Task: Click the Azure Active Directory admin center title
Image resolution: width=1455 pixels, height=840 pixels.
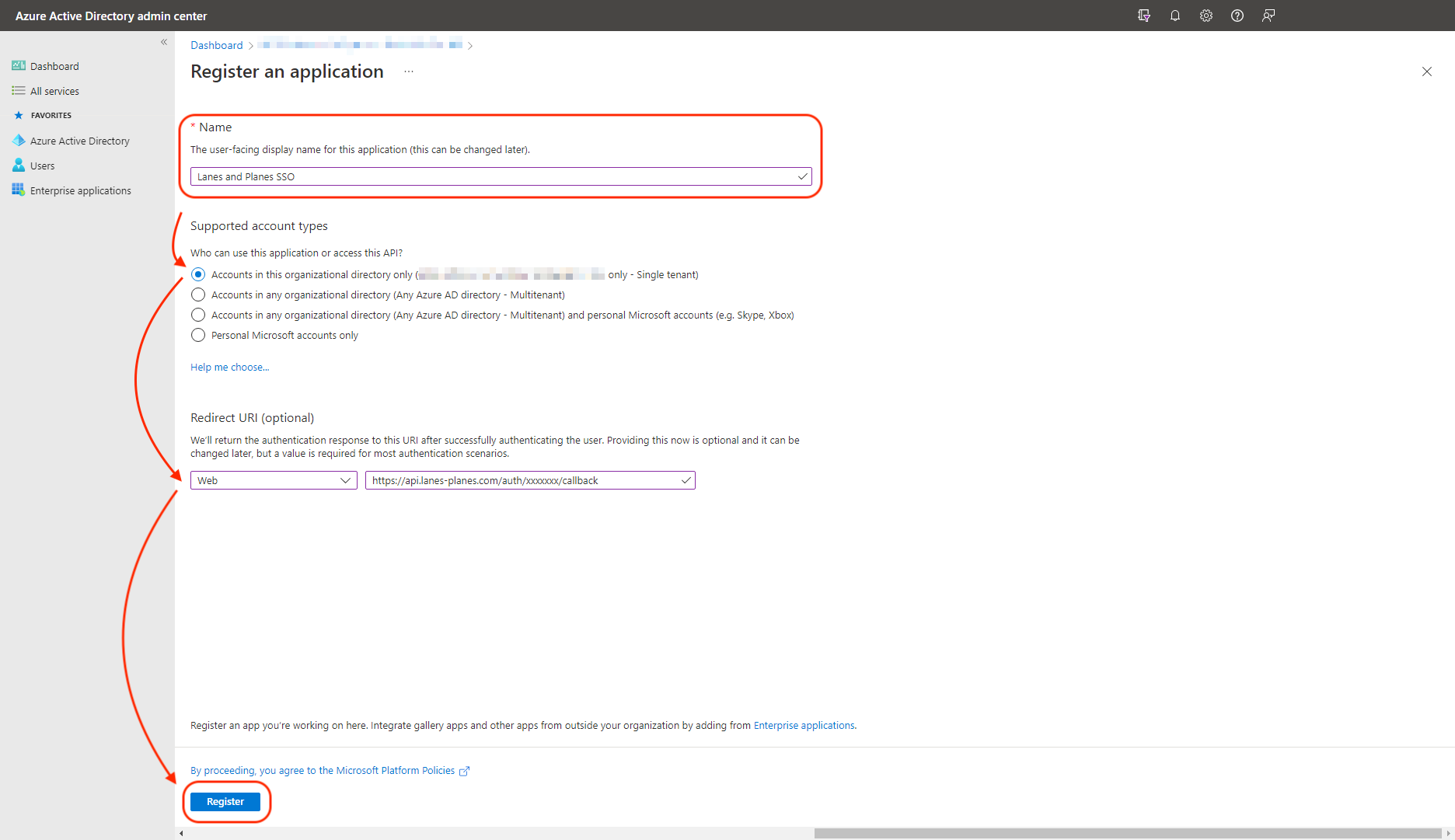Action: (111, 16)
